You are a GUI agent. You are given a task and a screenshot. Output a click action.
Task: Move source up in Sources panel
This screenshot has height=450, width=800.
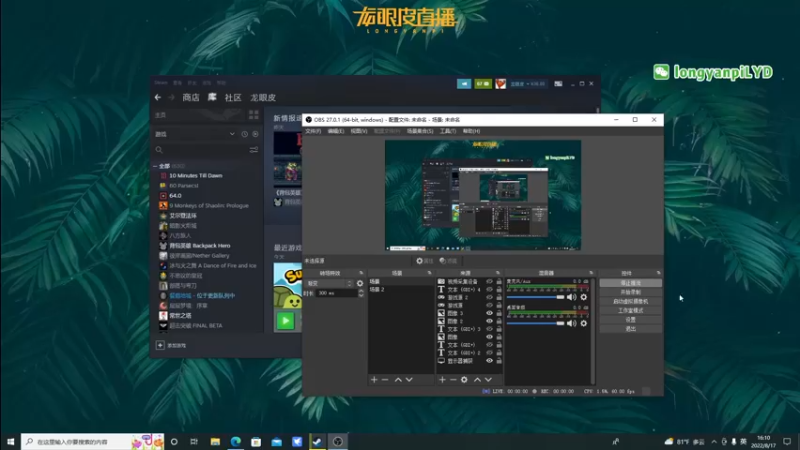coord(477,380)
